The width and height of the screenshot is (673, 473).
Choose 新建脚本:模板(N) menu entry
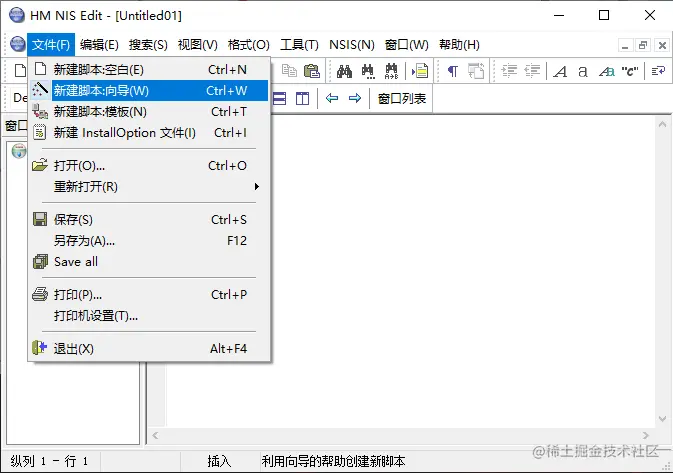tap(149, 112)
